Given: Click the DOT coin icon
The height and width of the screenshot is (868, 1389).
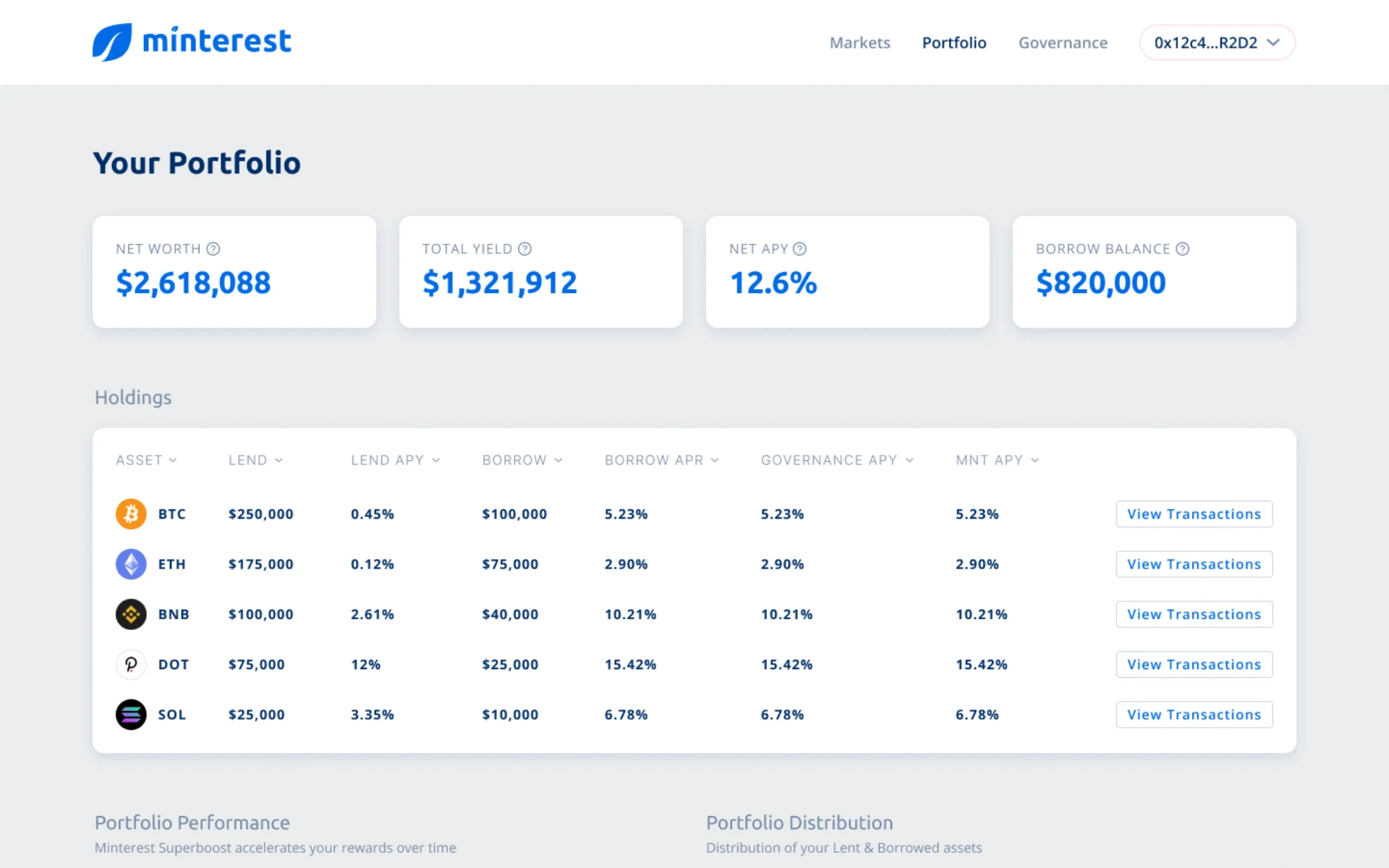Looking at the screenshot, I should point(131,664).
